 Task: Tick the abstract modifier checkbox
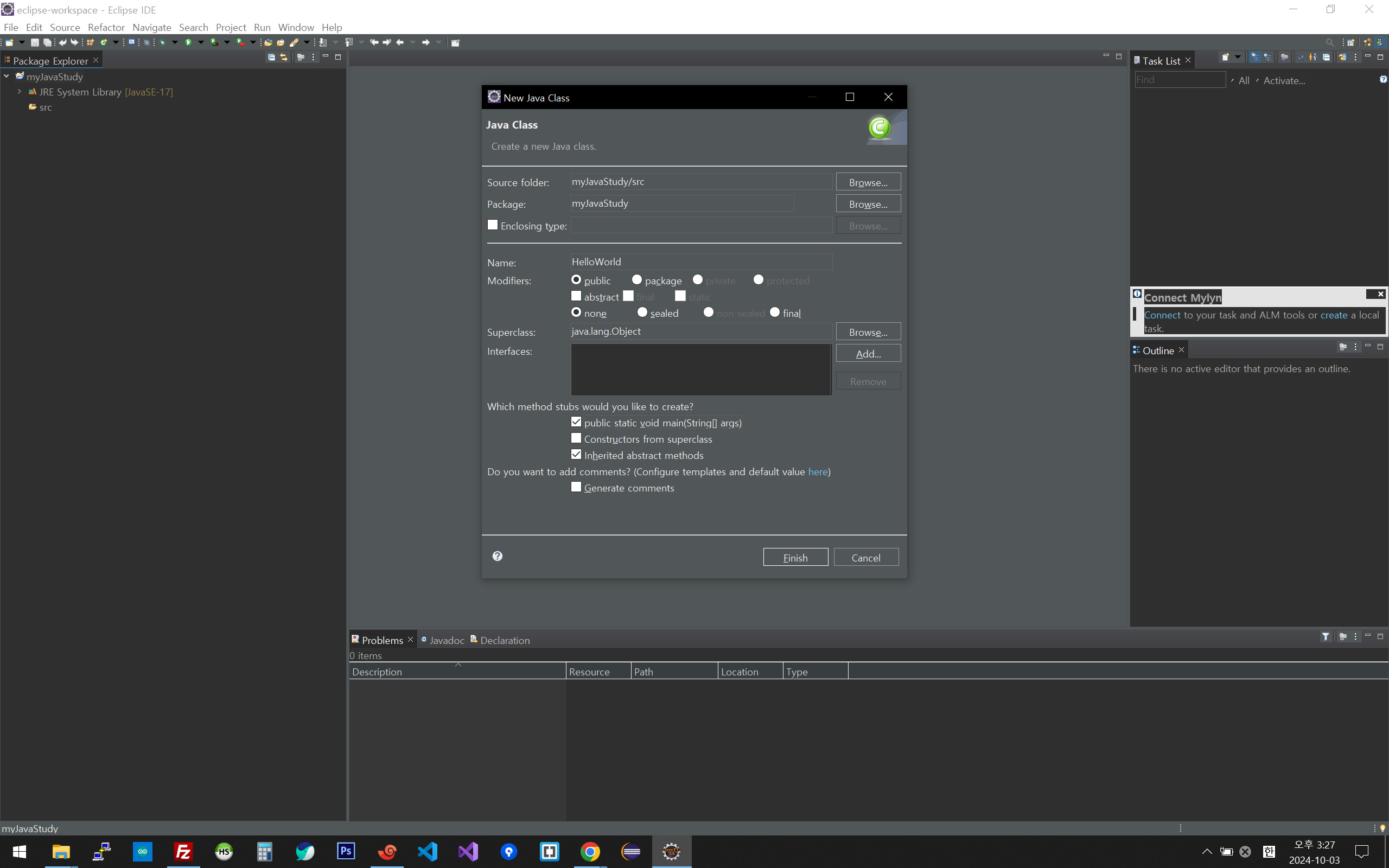[x=576, y=296]
